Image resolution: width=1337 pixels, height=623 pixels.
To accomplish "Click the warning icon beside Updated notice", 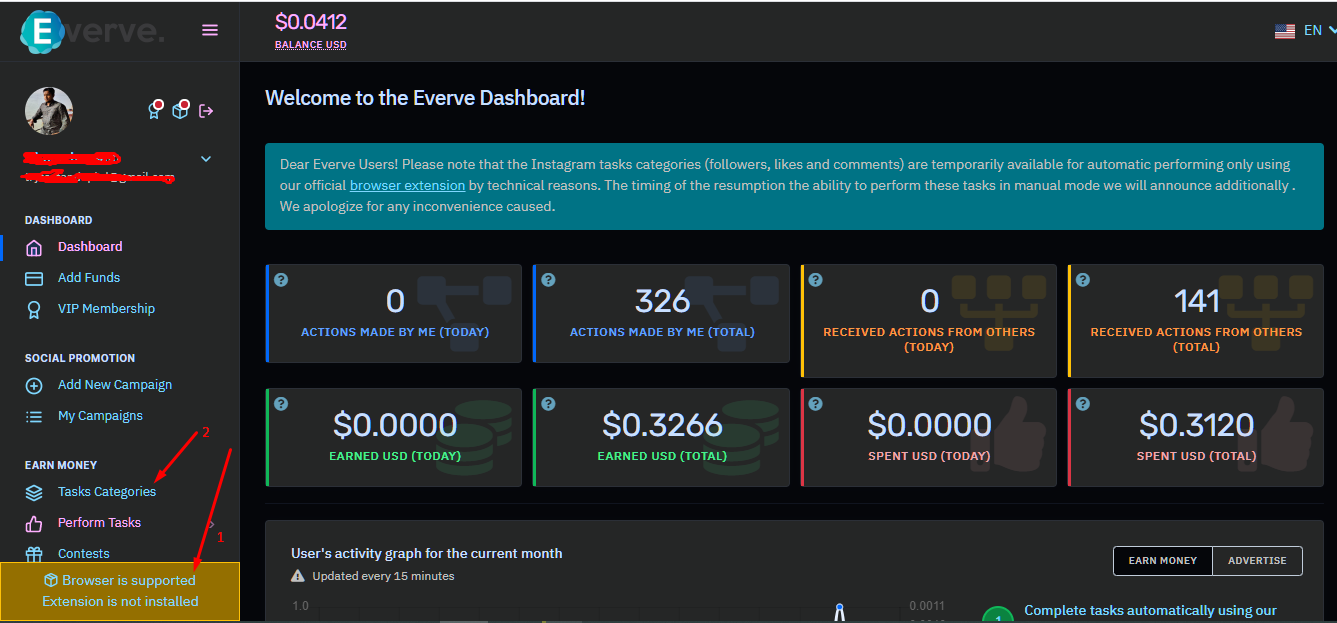I will click(x=298, y=576).
